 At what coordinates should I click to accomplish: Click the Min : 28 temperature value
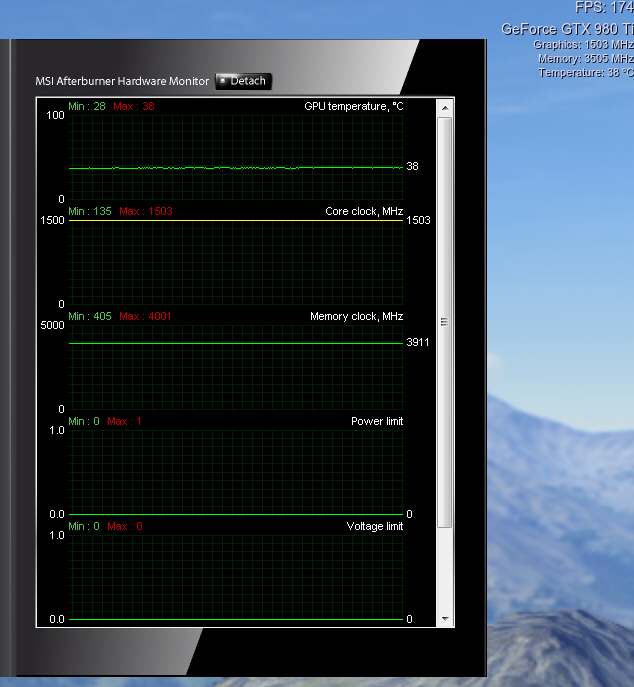coord(87,106)
